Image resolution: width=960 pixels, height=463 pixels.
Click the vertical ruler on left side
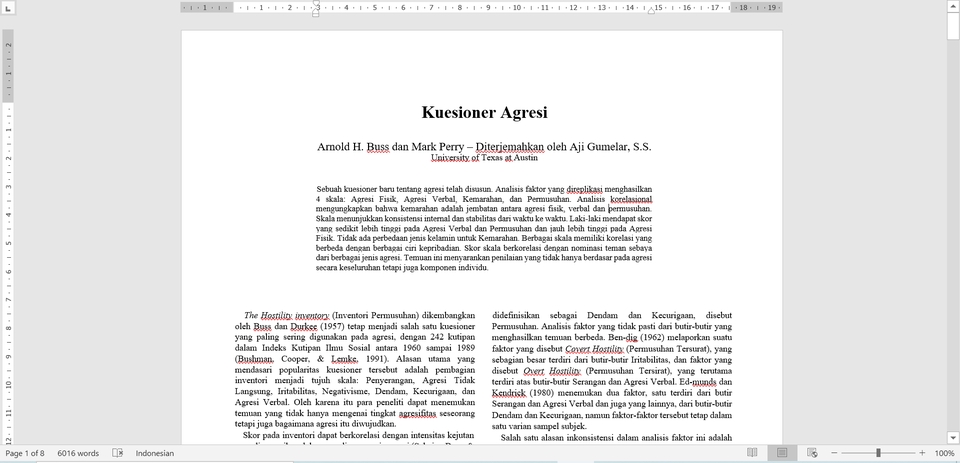(x=8, y=239)
